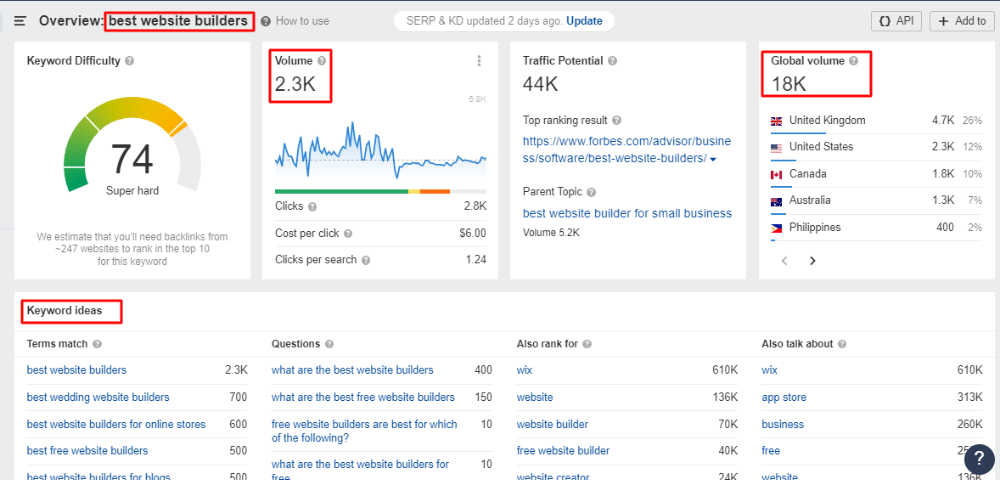
Task: Click the How to use help icon
Action: point(265,21)
